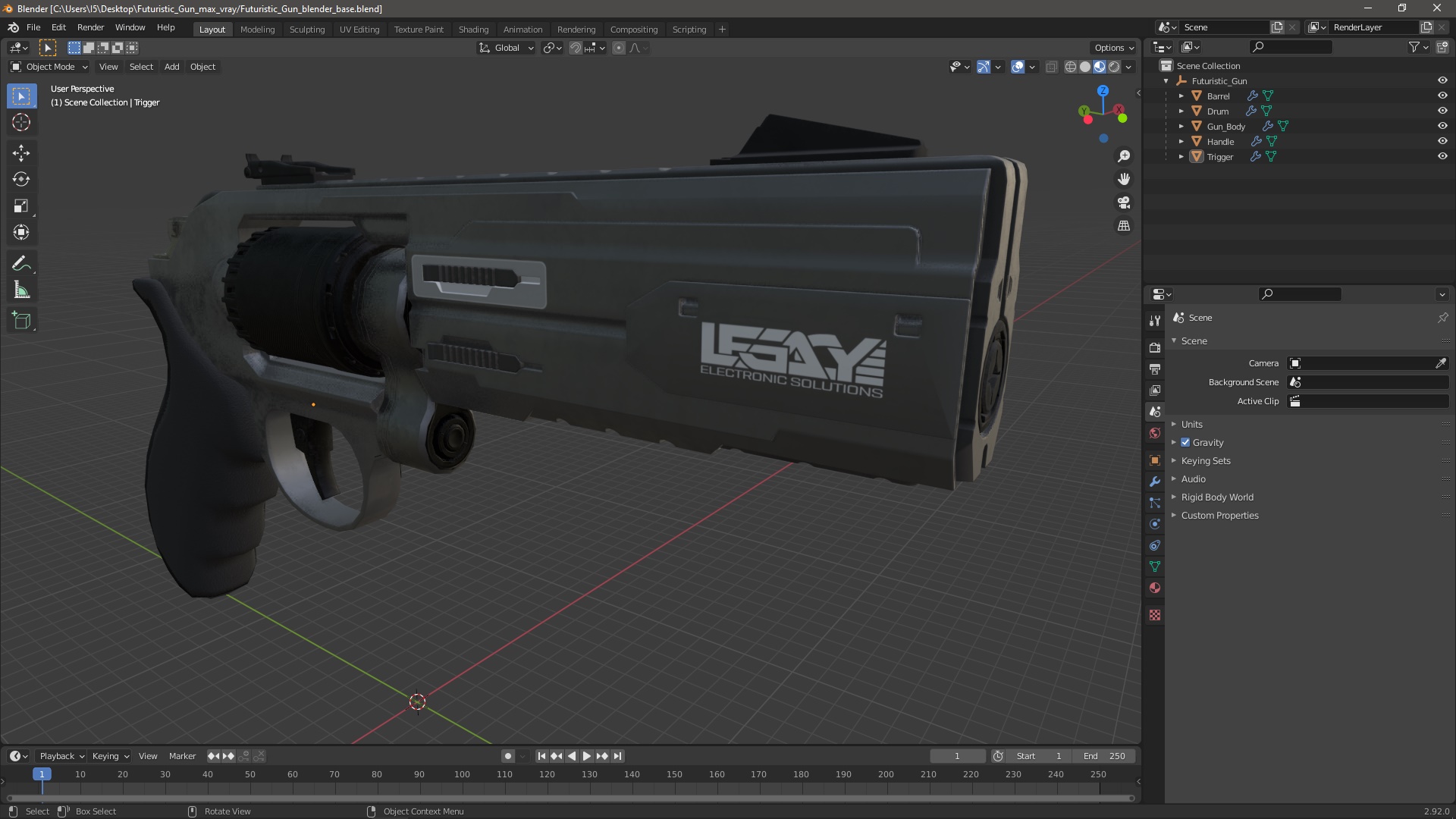1456x819 pixels.
Task: Open the Playback dropdown in timeline
Action: [x=61, y=756]
